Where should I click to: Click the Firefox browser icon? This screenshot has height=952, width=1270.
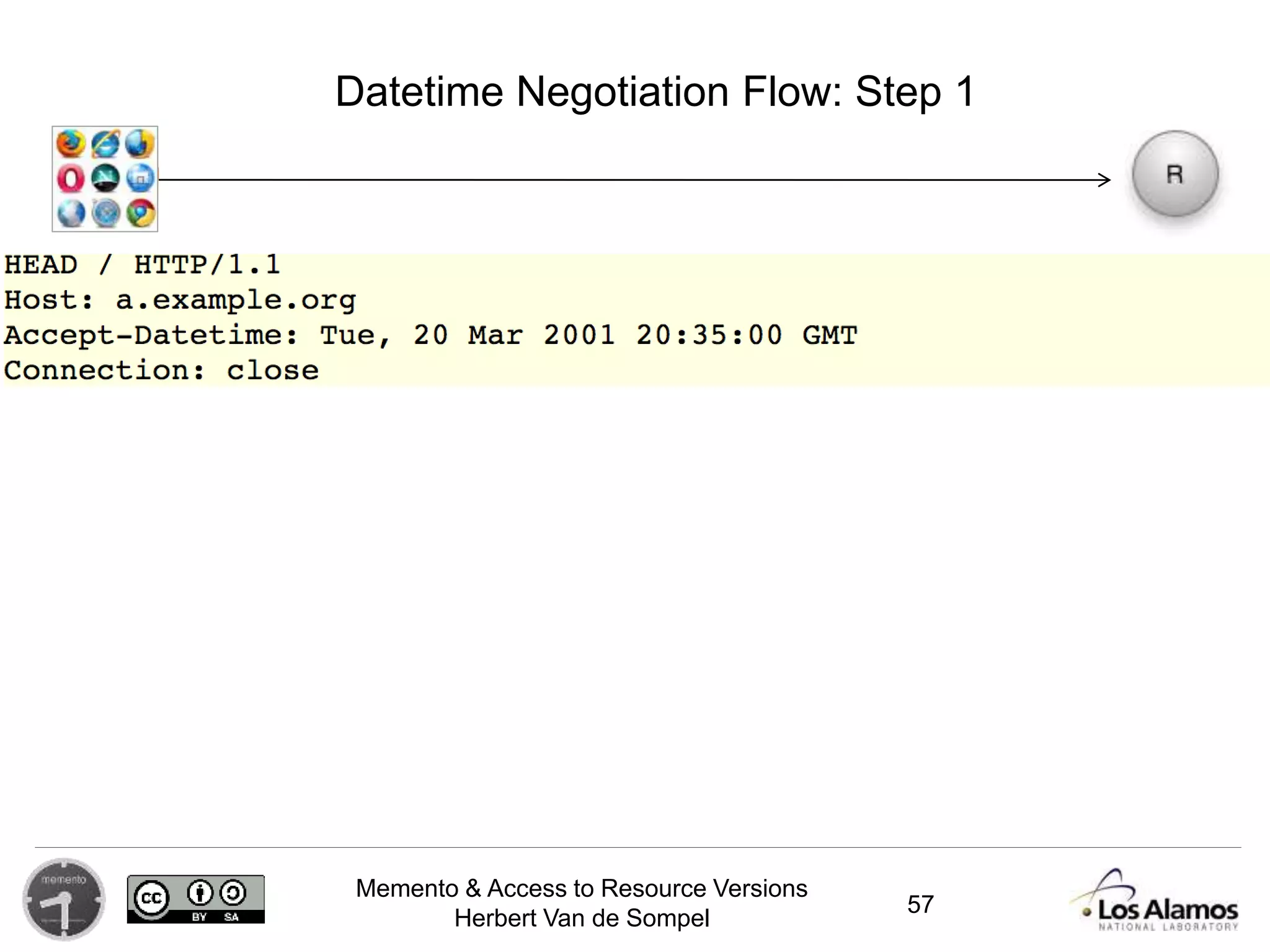point(70,144)
